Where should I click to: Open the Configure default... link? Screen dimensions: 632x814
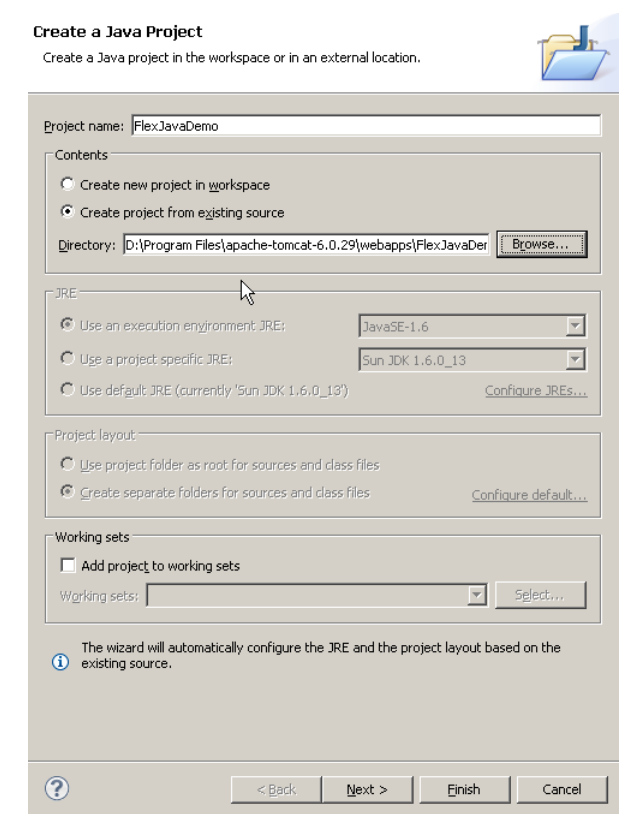(x=529, y=495)
